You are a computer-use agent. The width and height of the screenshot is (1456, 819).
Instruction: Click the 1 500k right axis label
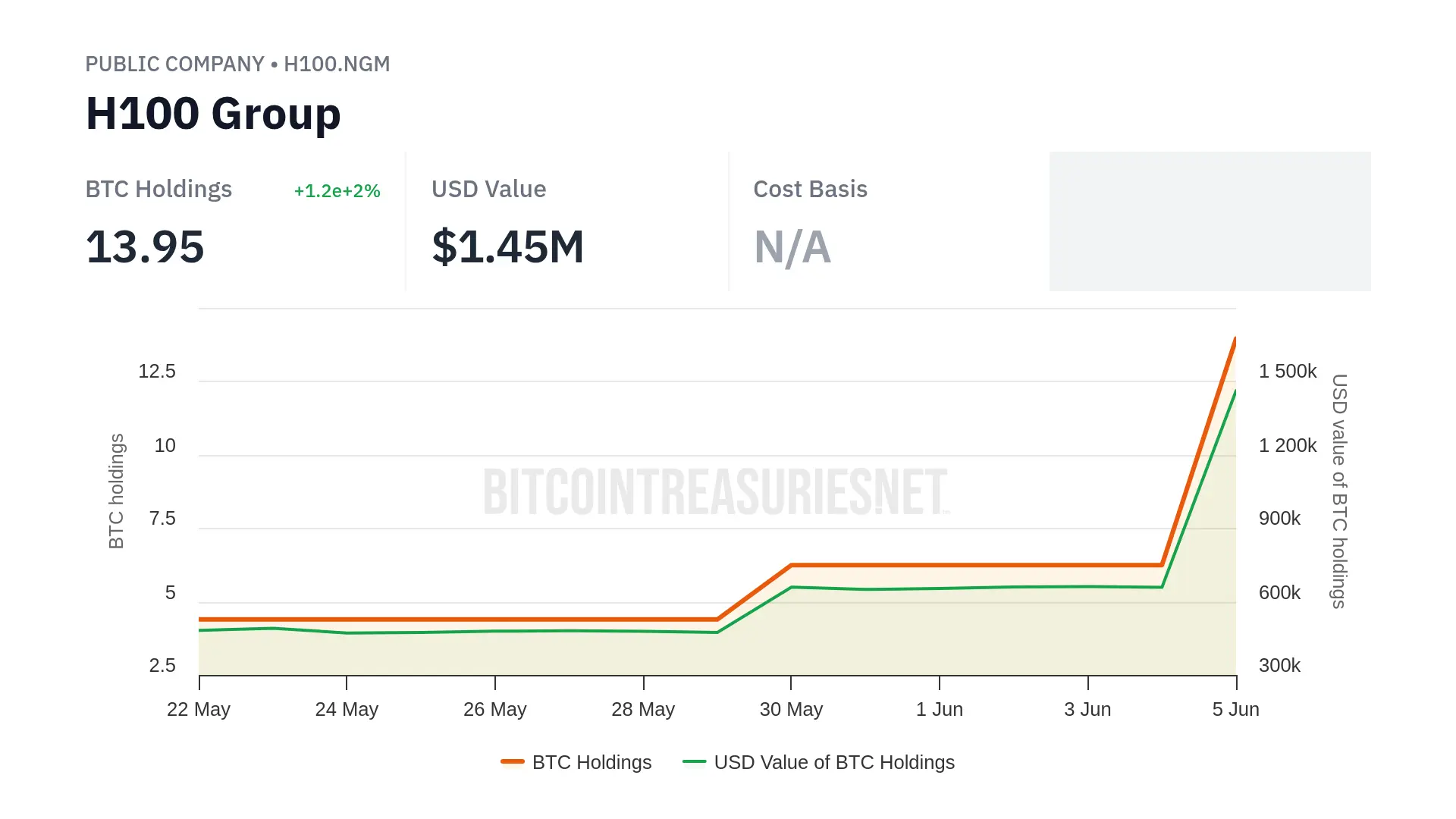pos(1287,371)
